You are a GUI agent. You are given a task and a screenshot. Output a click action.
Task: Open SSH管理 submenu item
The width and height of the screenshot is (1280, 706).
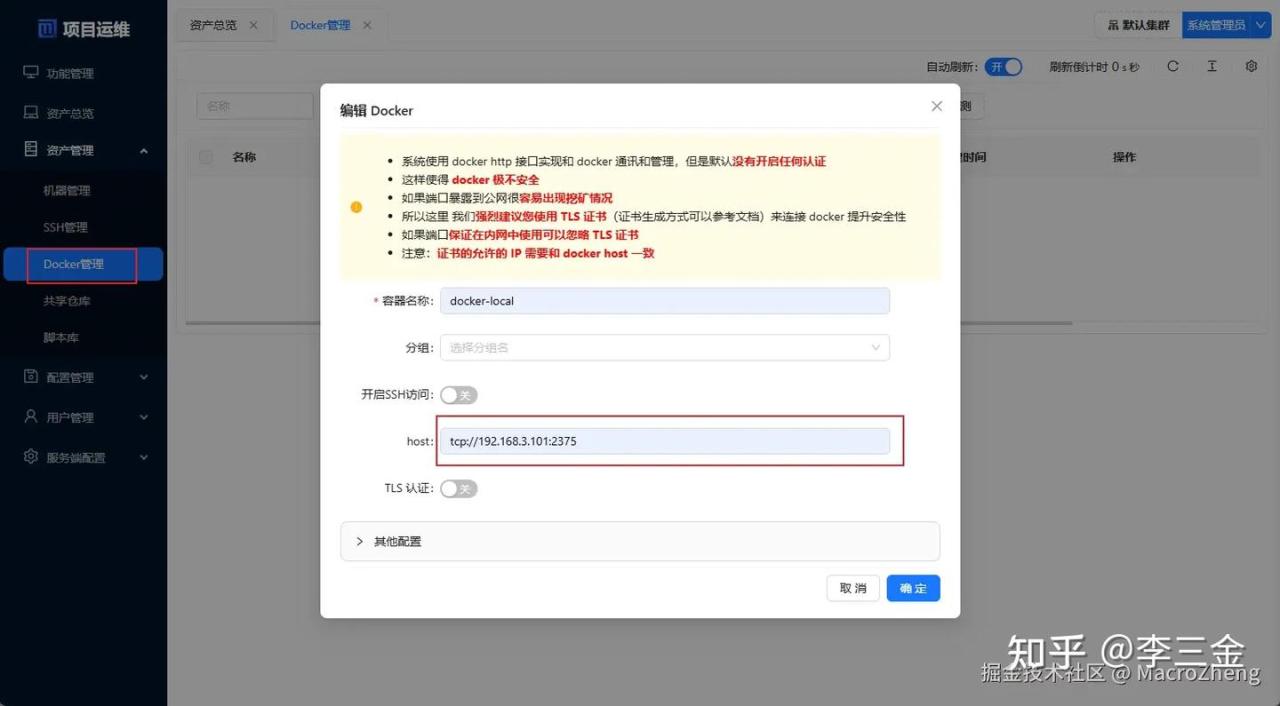[66, 227]
